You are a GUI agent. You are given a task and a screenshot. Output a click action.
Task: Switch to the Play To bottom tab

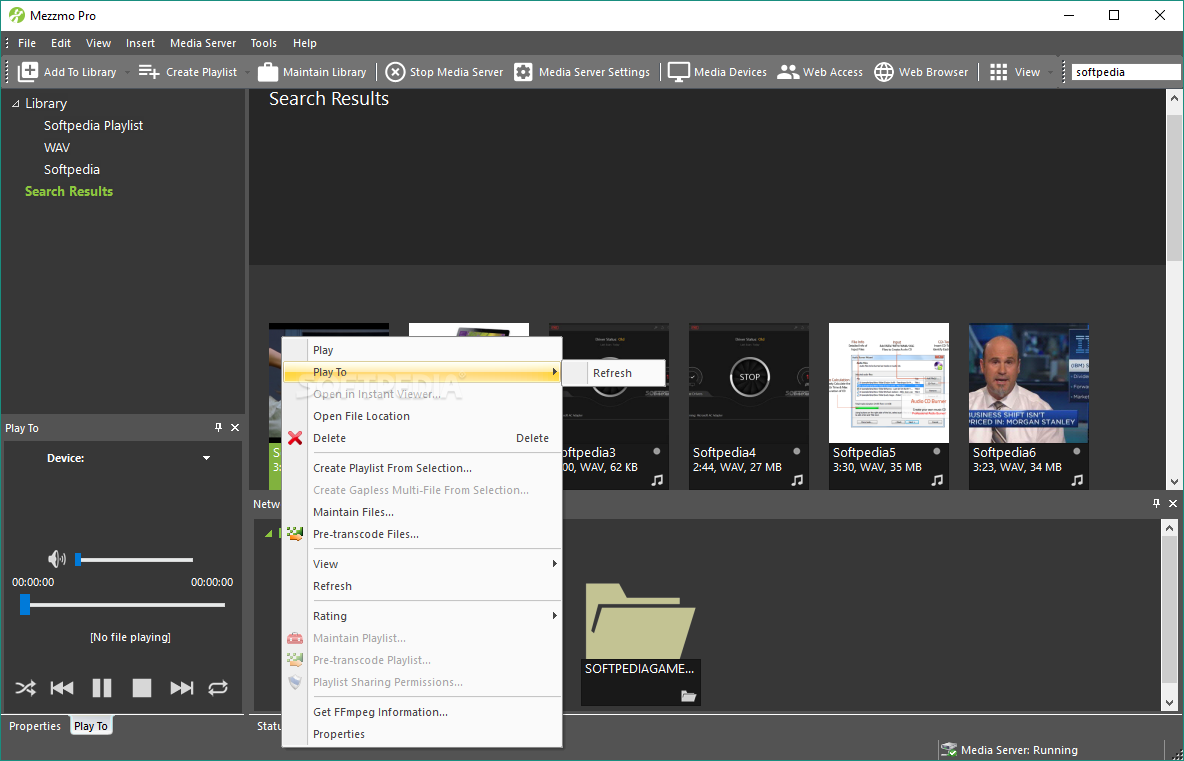pos(91,726)
